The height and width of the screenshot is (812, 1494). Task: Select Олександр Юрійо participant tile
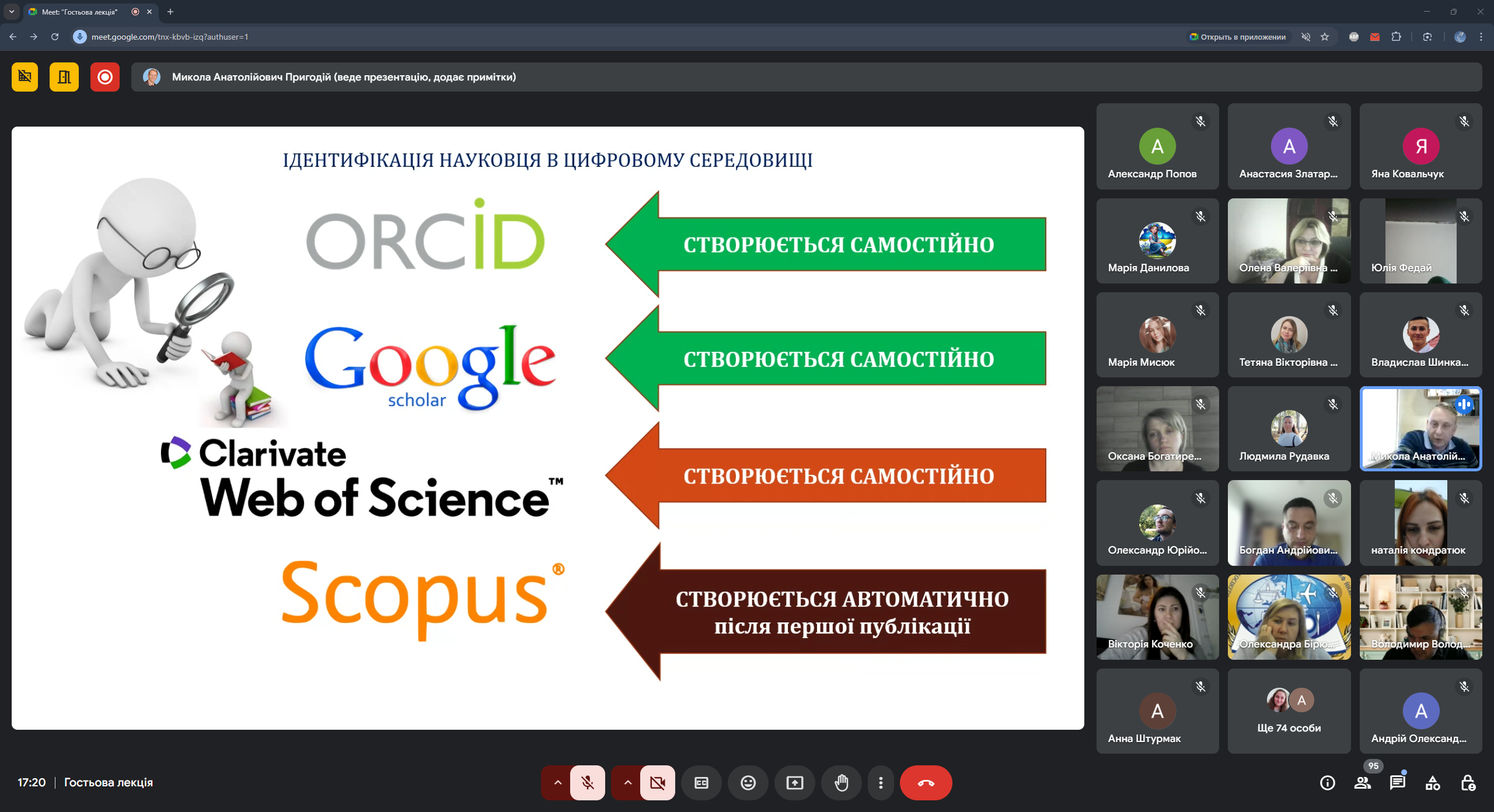coord(1157,523)
